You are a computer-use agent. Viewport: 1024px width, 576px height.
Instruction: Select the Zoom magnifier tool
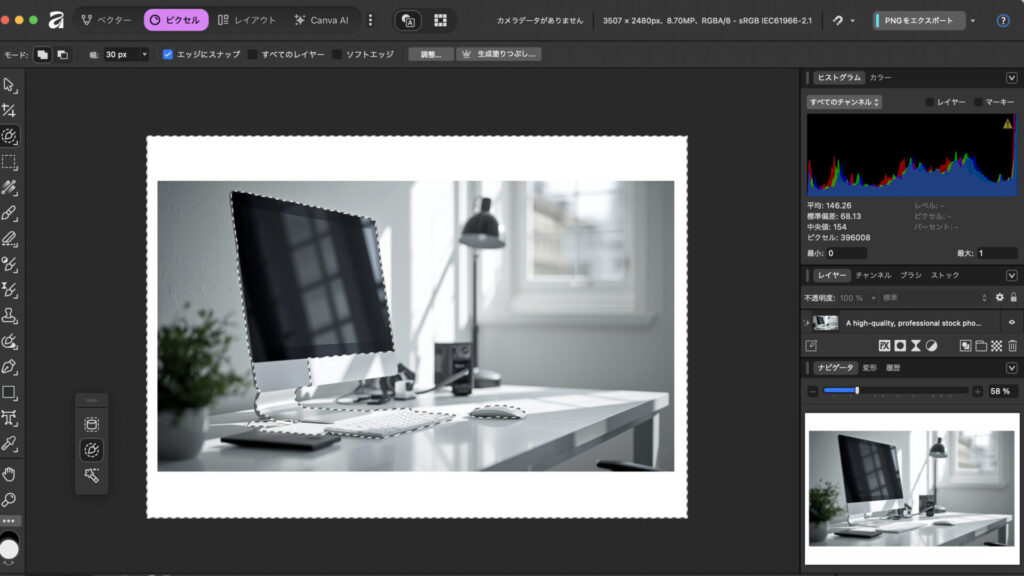[10, 499]
